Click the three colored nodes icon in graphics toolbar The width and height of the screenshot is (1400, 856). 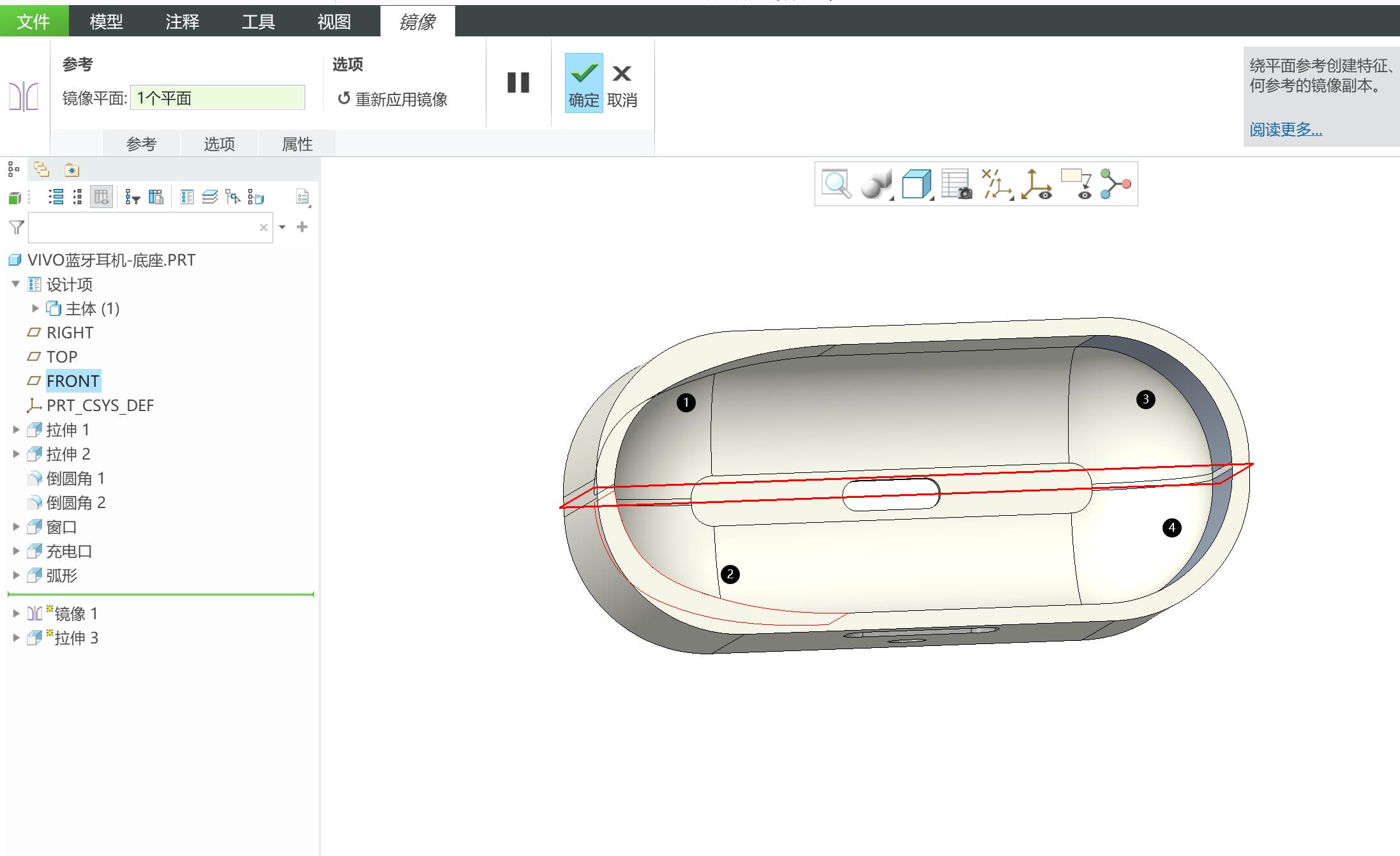[1115, 184]
